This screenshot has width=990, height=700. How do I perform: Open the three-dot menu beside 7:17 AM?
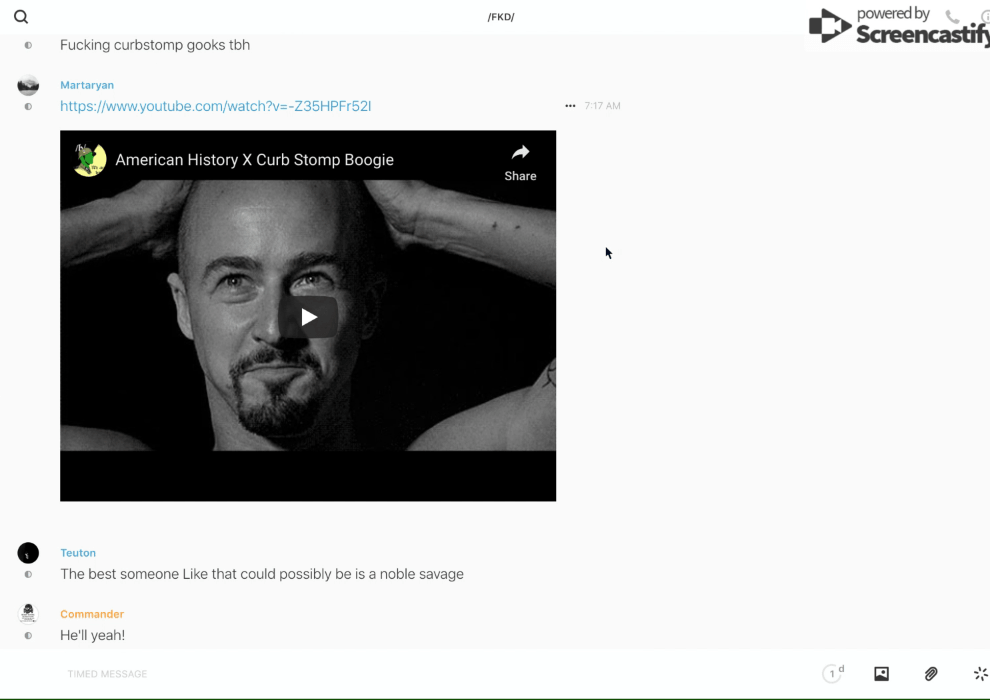click(x=570, y=106)
